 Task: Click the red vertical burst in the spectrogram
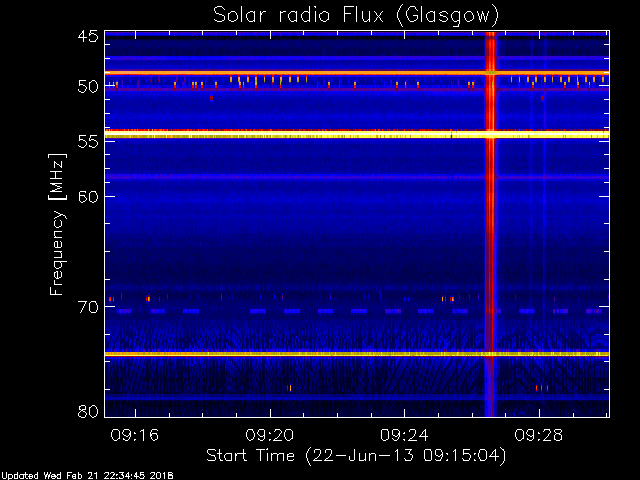(x=490, y=224)
